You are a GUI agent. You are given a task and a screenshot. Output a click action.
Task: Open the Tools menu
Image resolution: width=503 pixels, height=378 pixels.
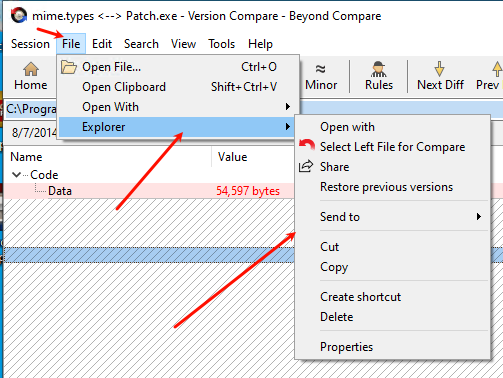click(x=221, y=44)
